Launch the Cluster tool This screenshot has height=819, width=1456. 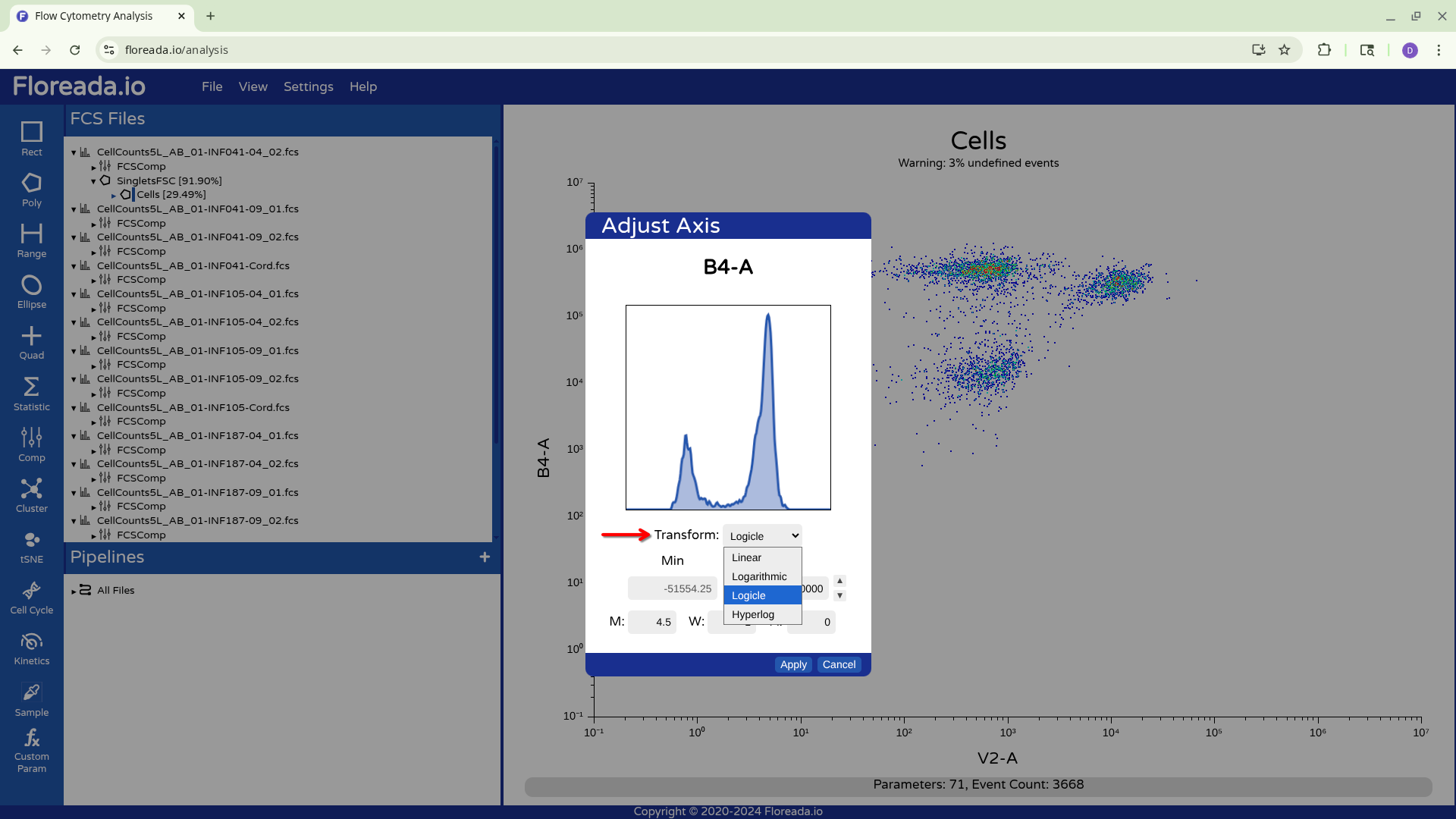[31, 495]
